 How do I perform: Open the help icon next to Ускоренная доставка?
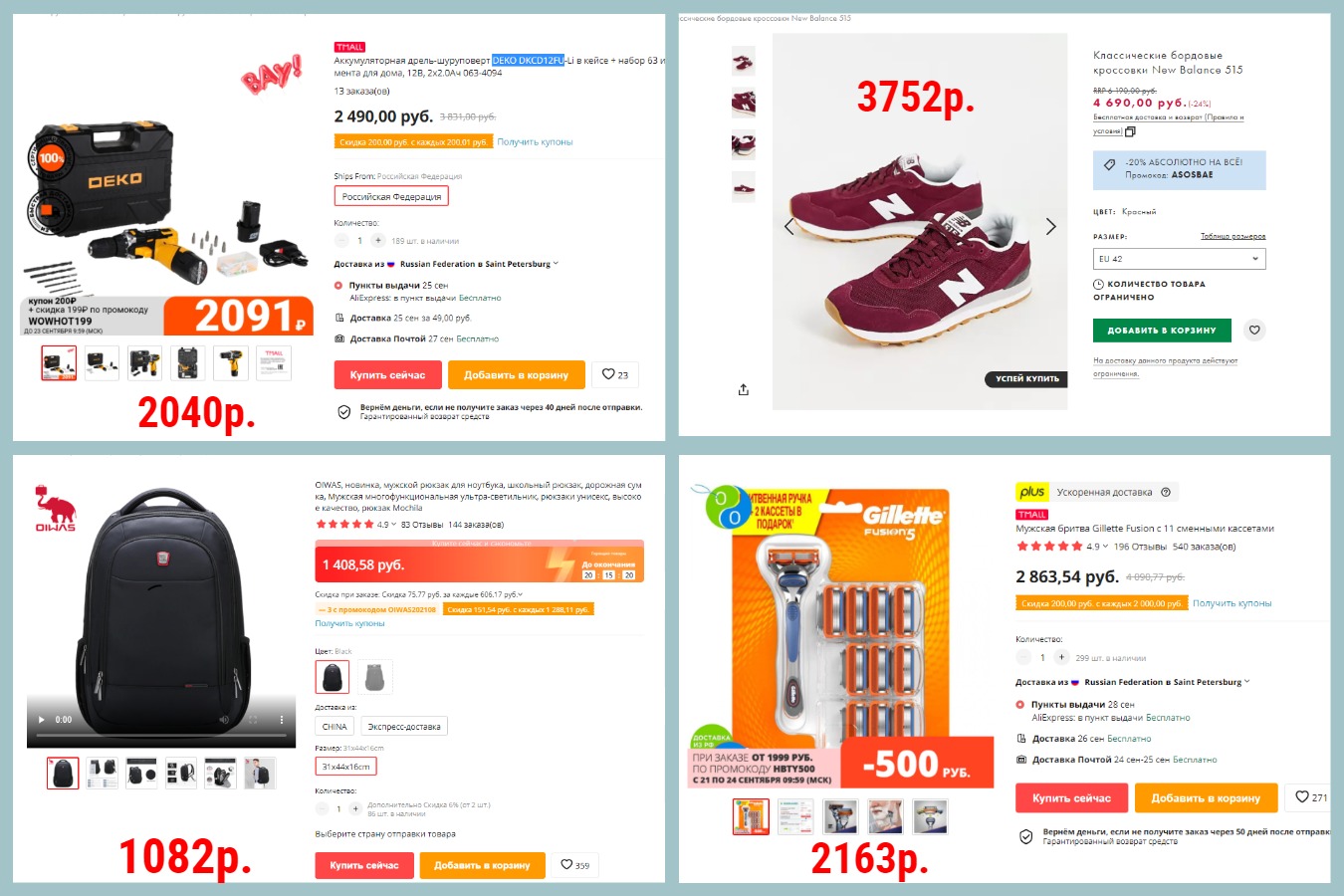pyautogui.click(x=1166, y=492)
